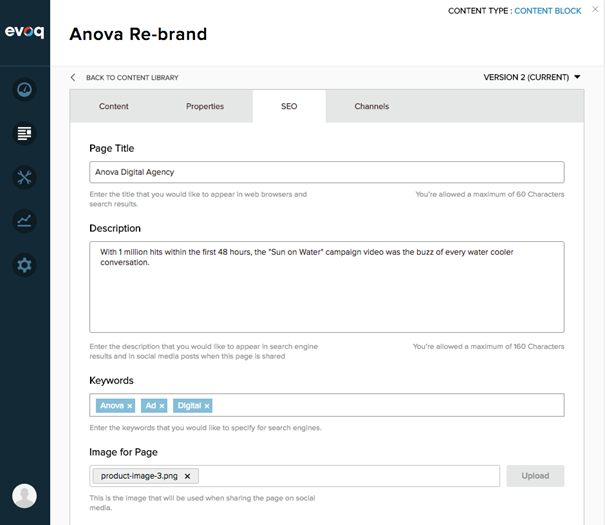The image size is (605, 525).
Task: Go back to Content Library link
Action: point(132,78)
